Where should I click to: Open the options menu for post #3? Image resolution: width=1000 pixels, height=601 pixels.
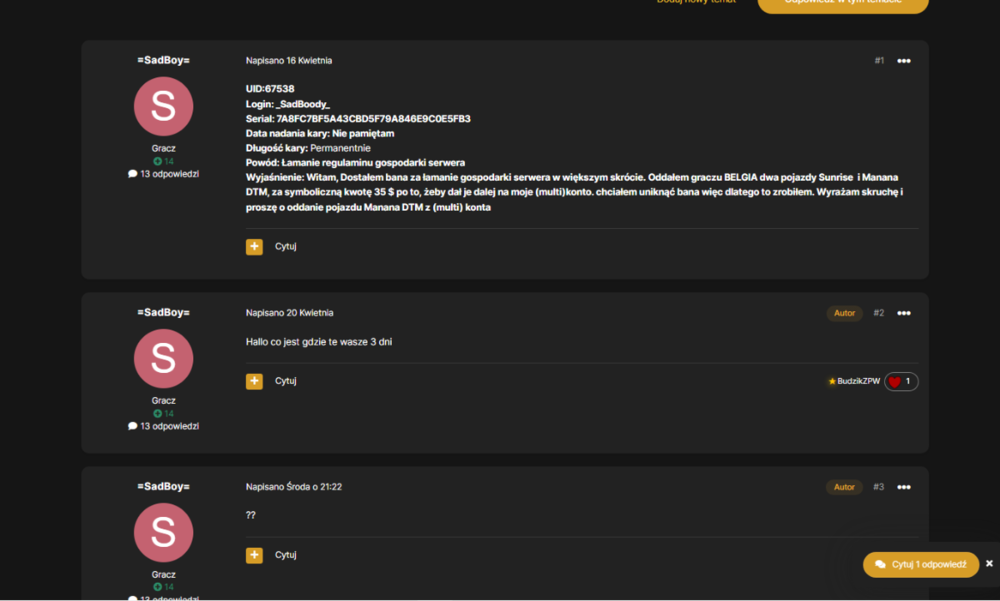(x=904, y=487)
